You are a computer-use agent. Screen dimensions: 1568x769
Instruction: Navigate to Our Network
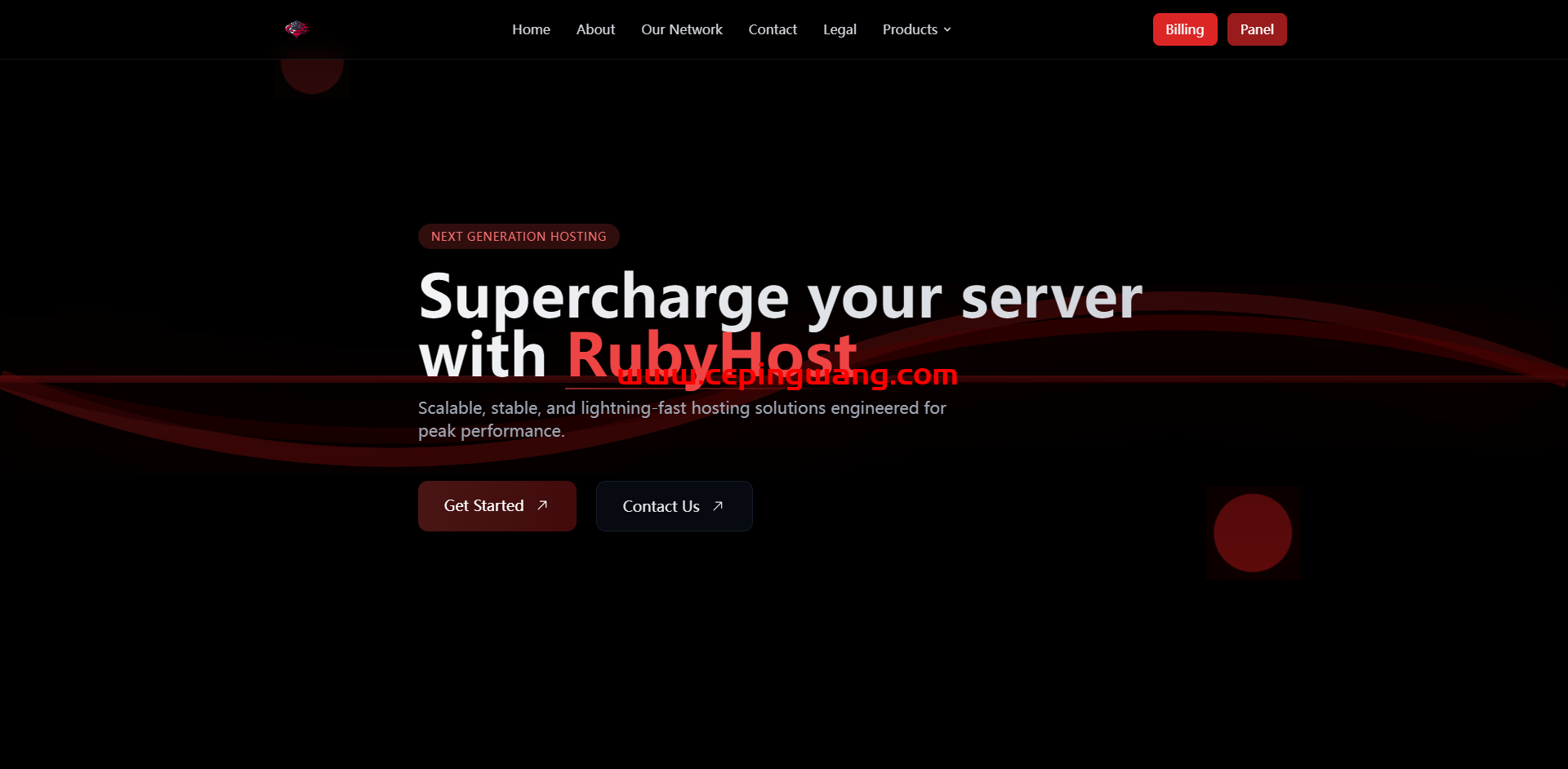tap(681, 29)
